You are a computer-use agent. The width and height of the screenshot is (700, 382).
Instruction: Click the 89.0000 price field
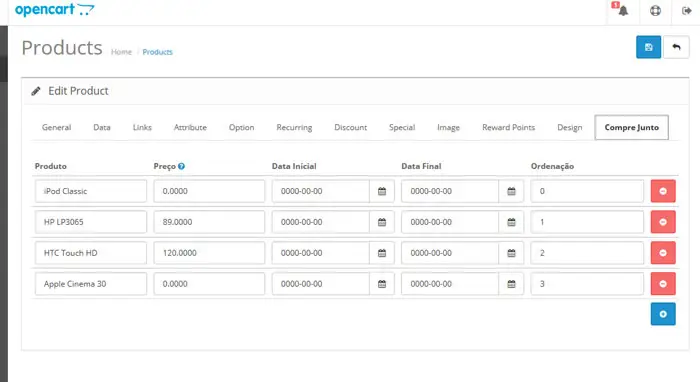coord(209,222)
